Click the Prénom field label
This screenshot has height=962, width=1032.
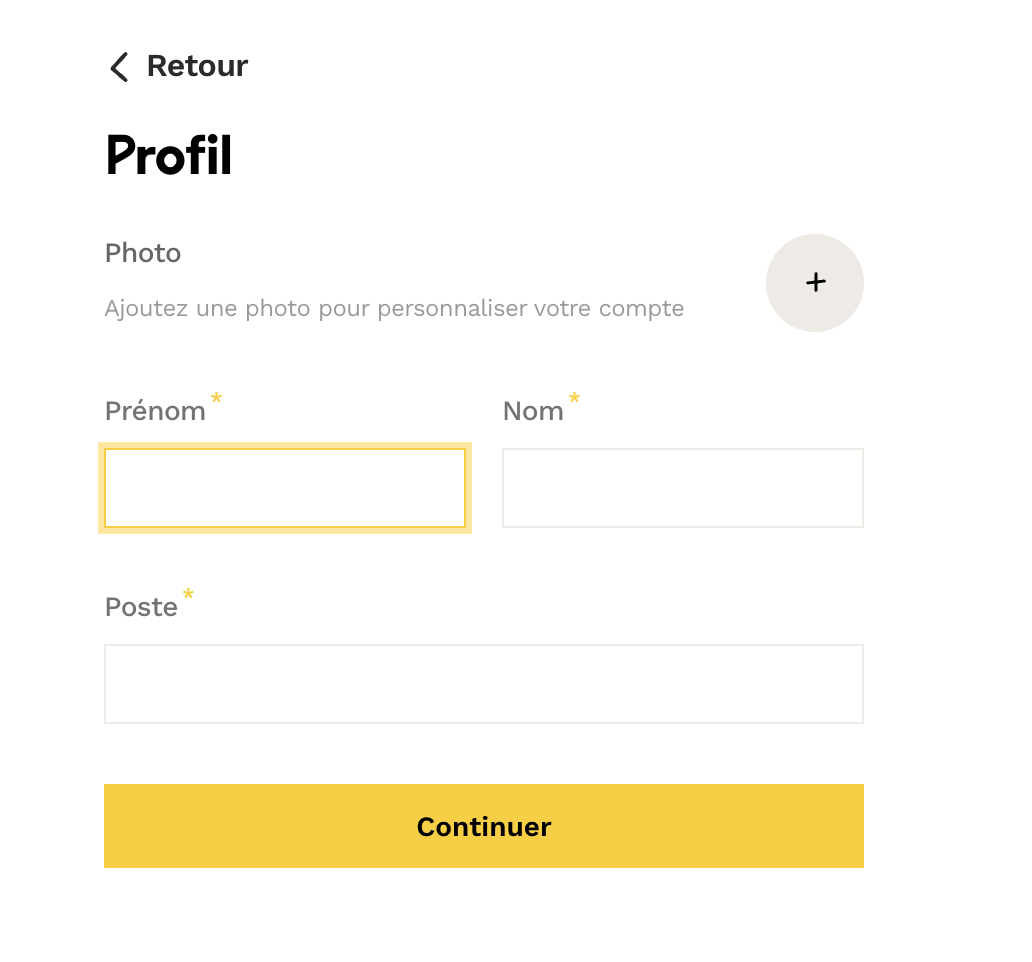[155, 411]
